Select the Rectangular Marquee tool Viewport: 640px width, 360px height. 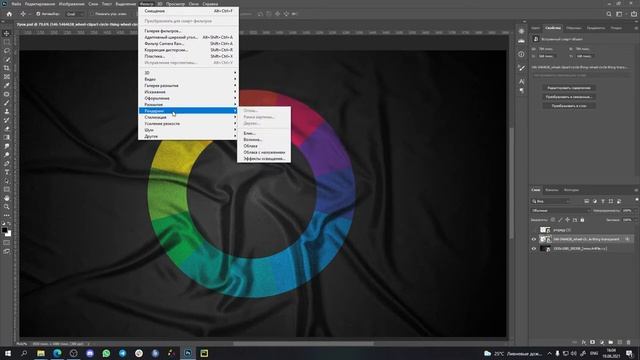7,42
